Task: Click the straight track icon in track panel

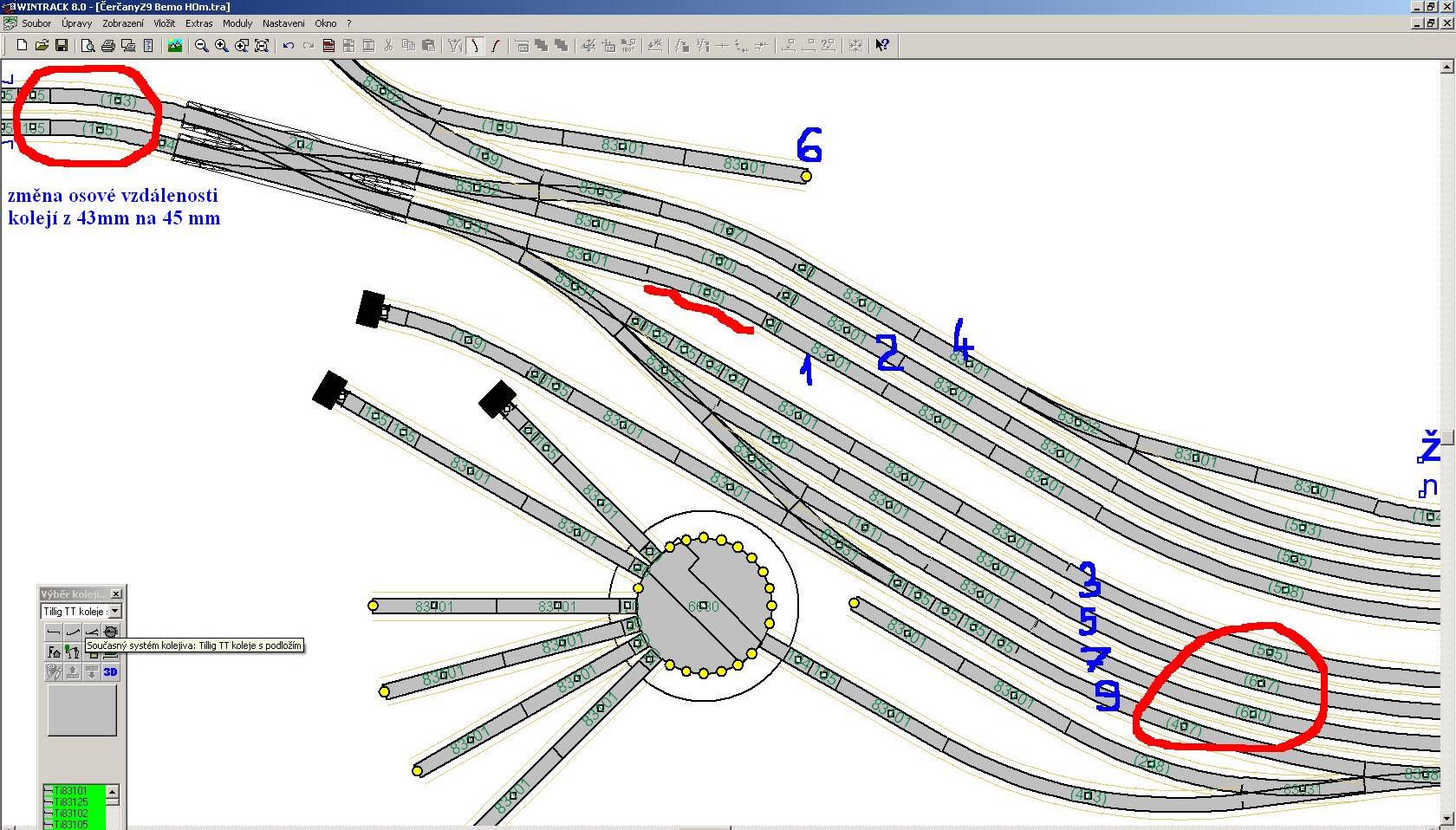Action: 54,632
